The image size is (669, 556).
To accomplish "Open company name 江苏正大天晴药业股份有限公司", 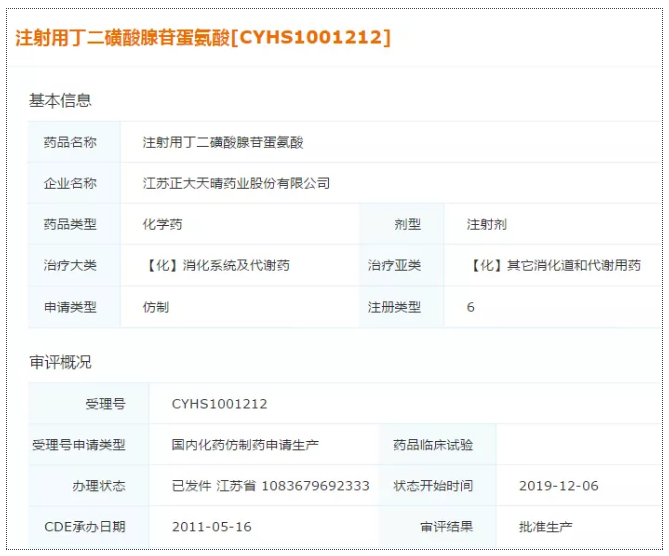I will (236, 183).
